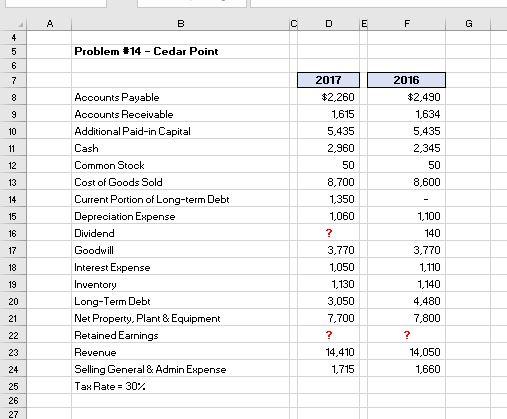
Task: Select the 2017 Accounts Payable value $2,260
Action: 328,97
